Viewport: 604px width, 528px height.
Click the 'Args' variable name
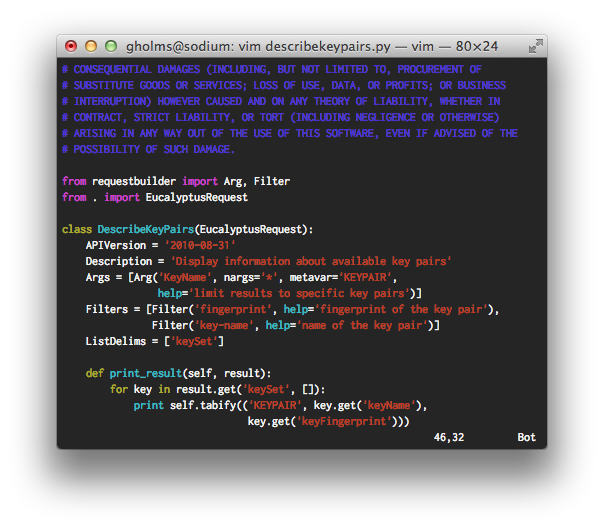[x=98, y=278]
